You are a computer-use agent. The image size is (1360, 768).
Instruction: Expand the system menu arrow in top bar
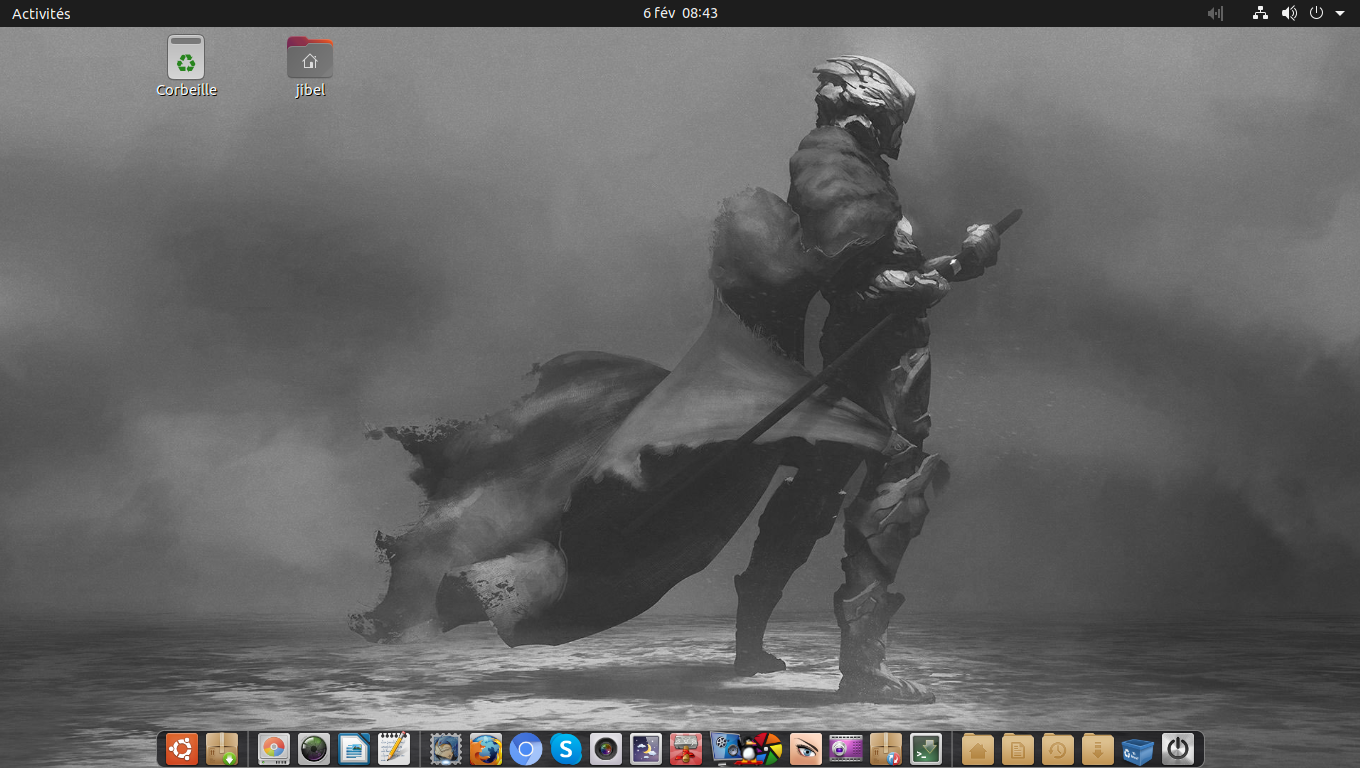click(1340, 13)
